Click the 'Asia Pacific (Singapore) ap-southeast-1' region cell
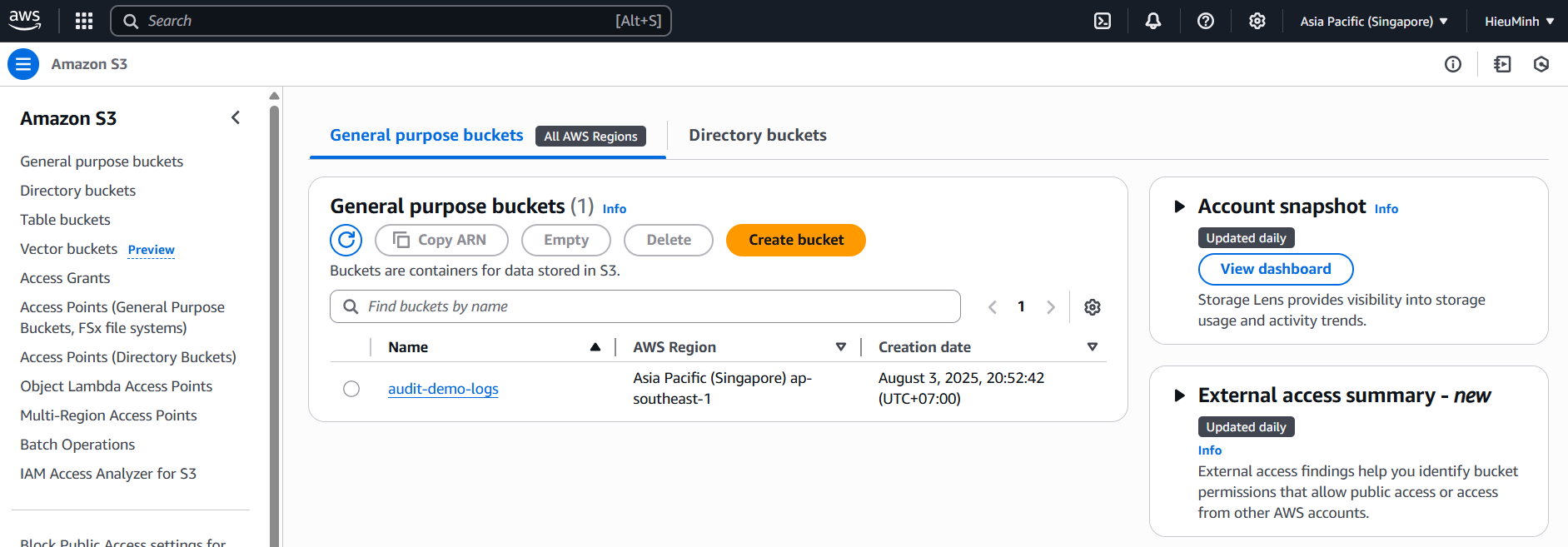 tap(722, 388)
